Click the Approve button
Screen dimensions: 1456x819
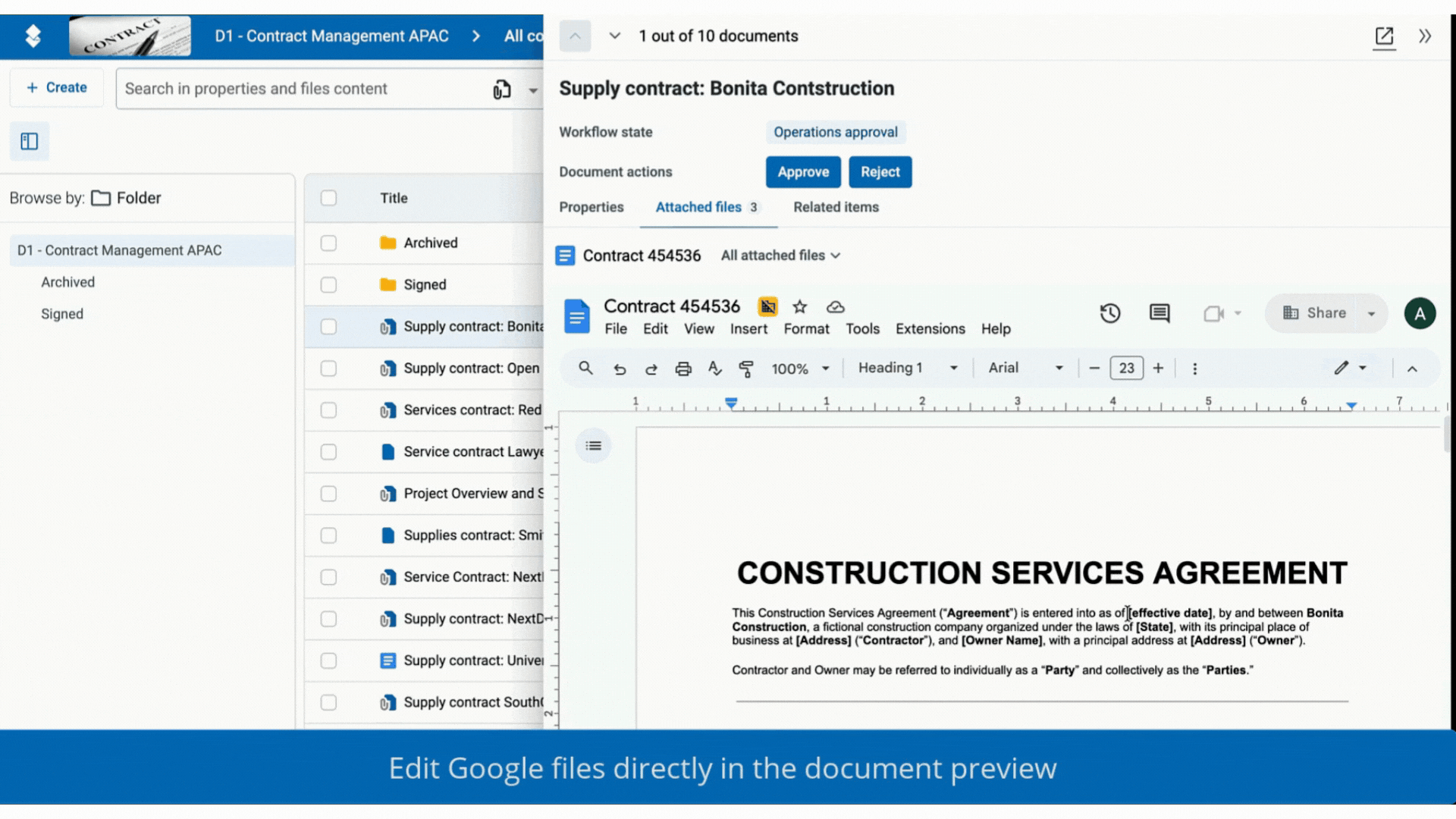tap(803, 172)
